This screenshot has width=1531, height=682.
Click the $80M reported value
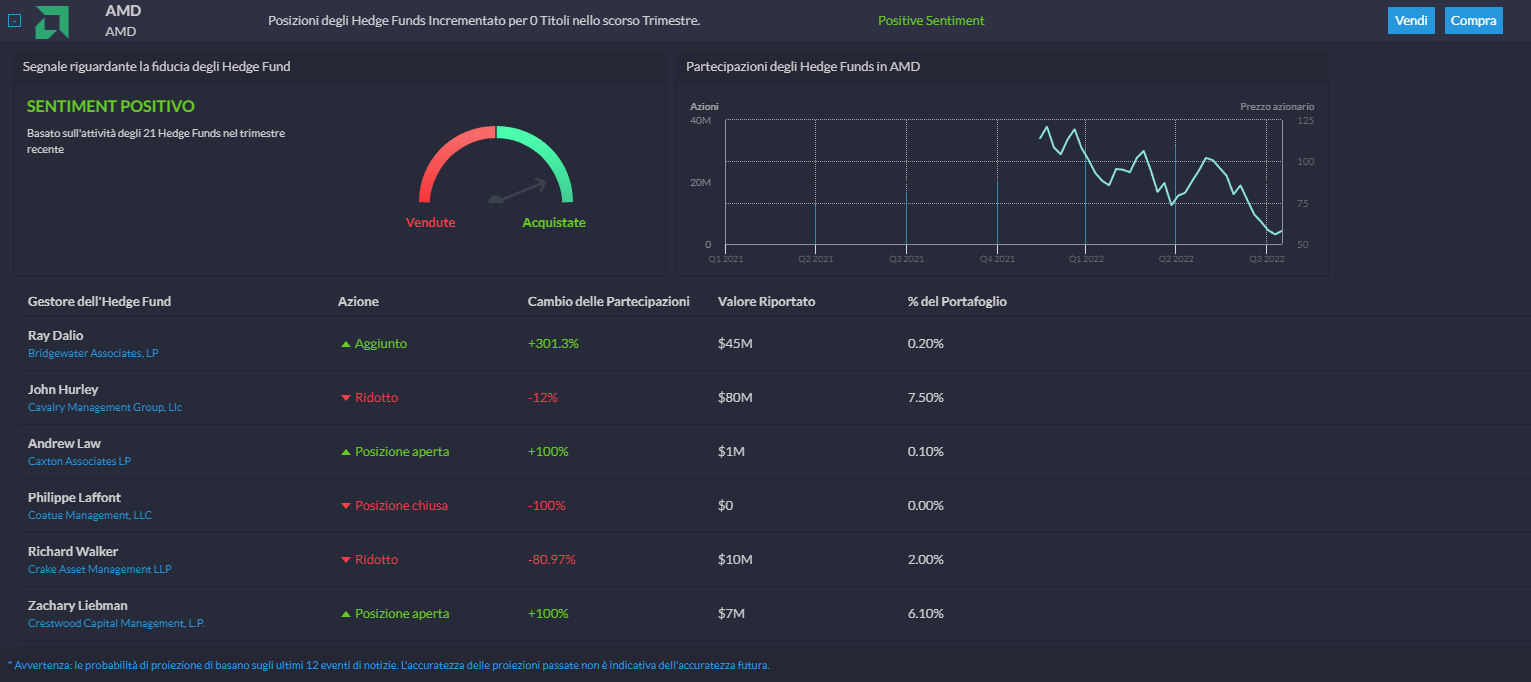[x=735, y=397]
